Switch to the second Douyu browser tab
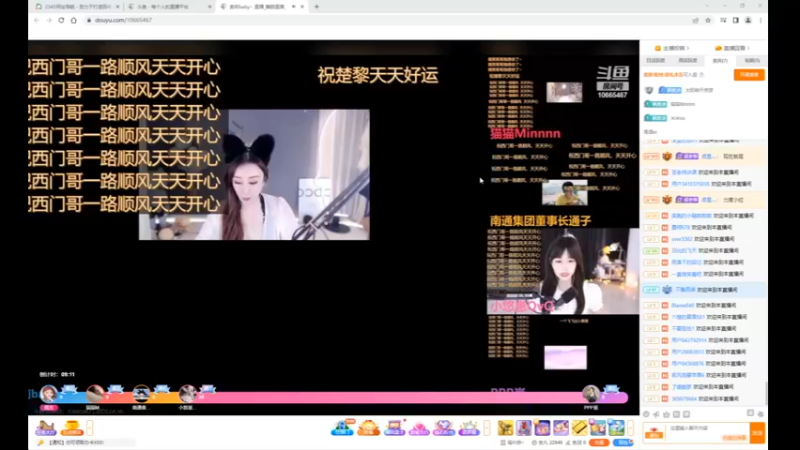The width and height of the screenshot is (800, 450). (x=168, y=7)
